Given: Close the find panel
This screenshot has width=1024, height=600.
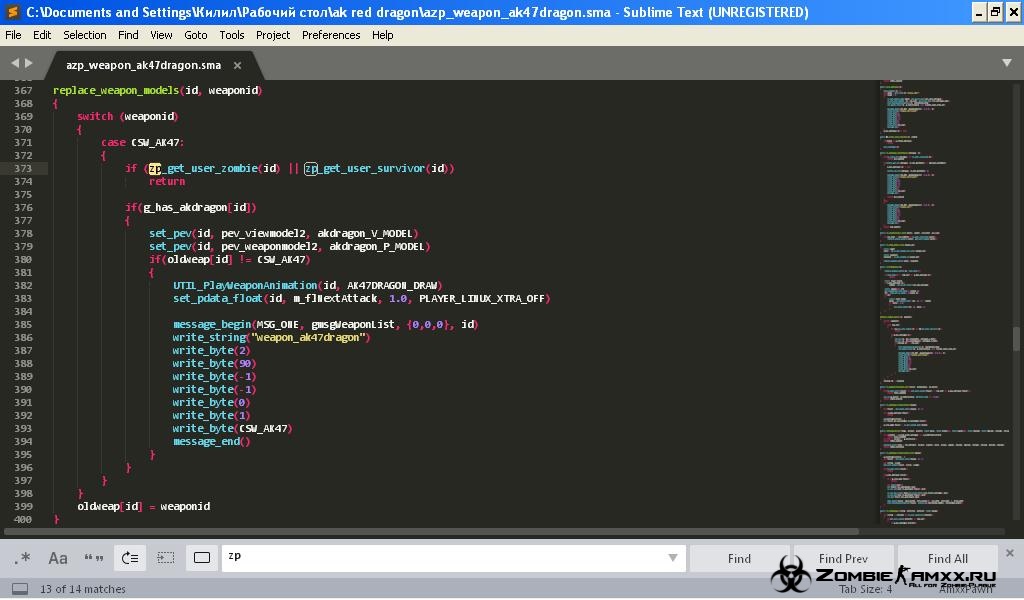Looking at the screenshot, I should coord(1009,553).
